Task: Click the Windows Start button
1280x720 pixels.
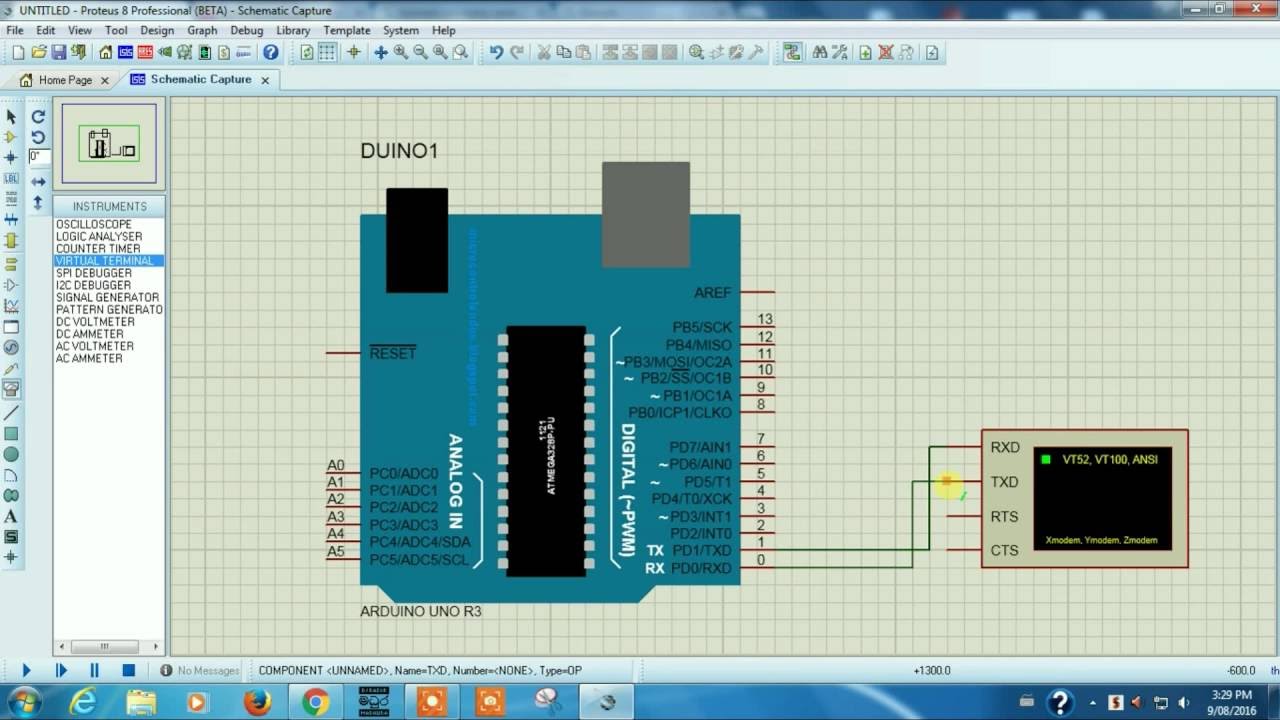Action: pos(23,702)
